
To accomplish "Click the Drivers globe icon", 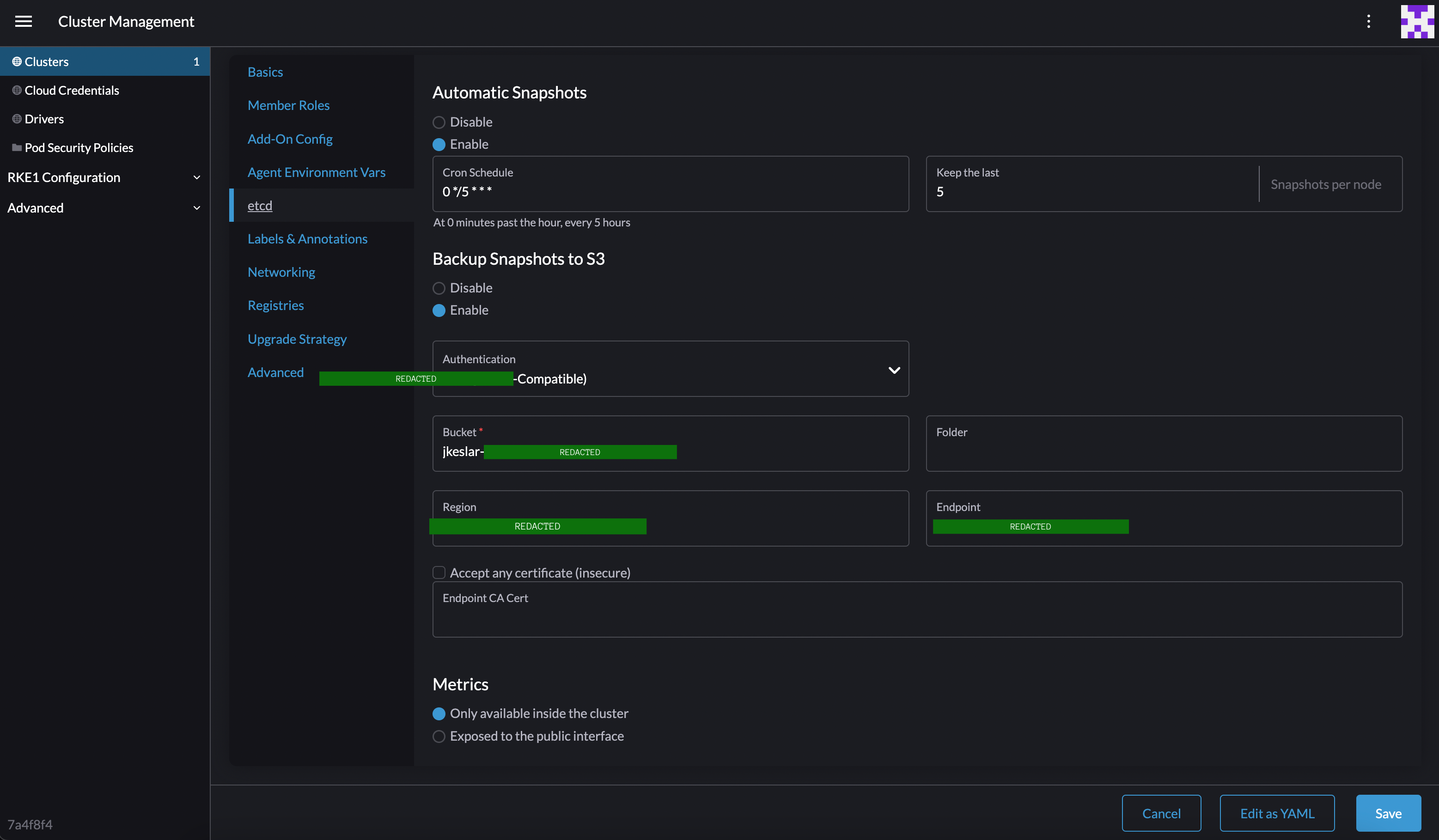I will [x=16, y=118].
